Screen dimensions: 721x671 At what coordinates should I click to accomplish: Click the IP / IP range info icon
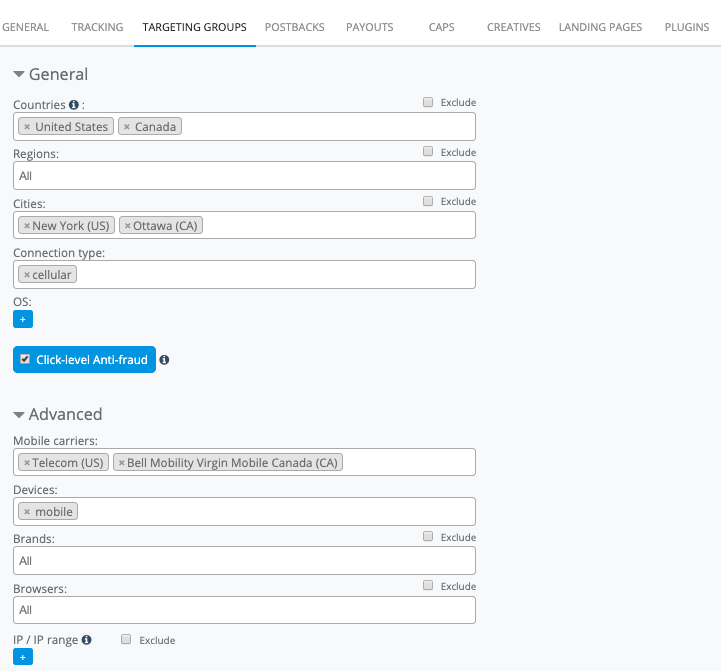87,640
